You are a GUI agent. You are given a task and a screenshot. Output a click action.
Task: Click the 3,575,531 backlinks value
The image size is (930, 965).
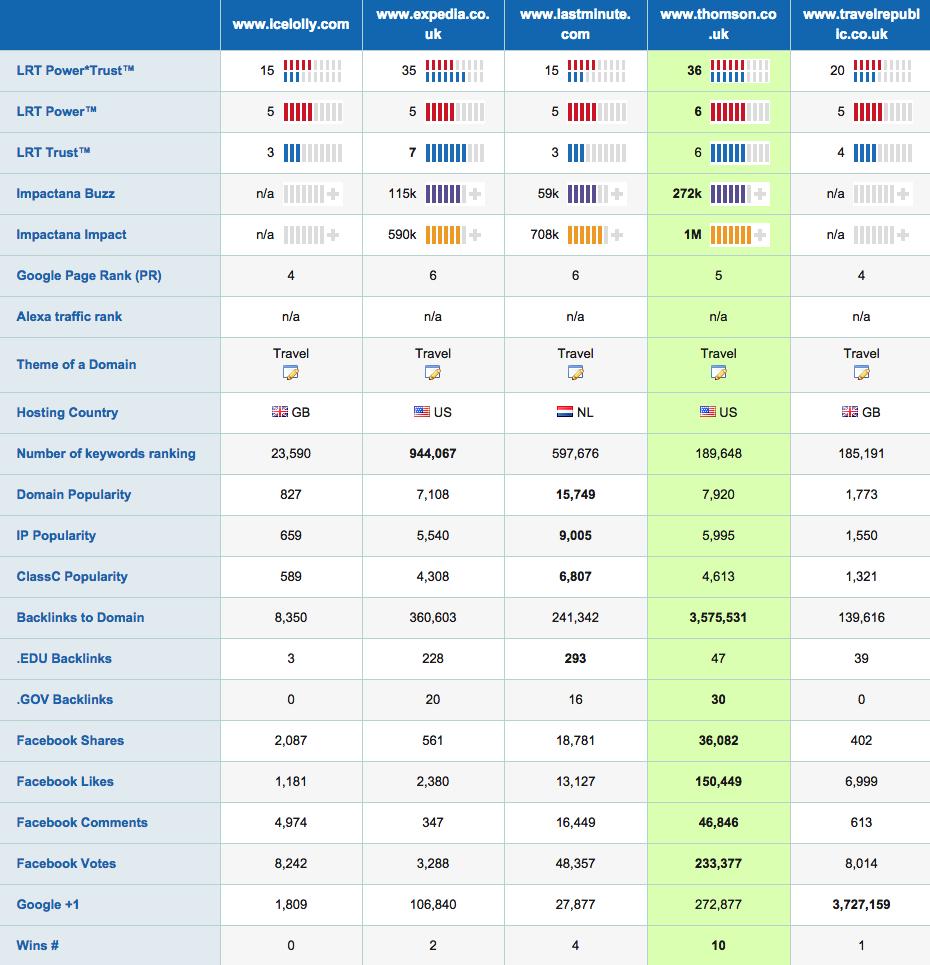pyautogui.click(x=718, y=617)
